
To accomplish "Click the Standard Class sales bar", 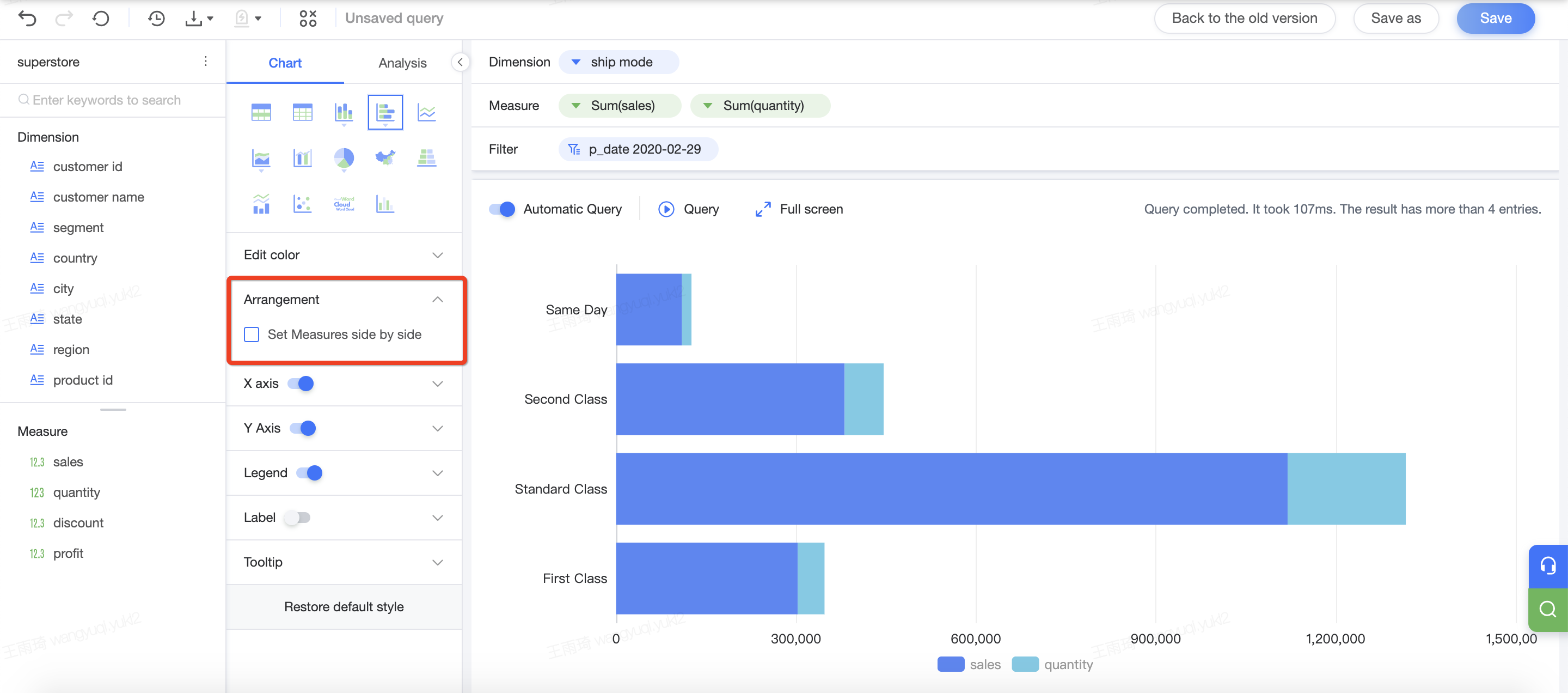I will (951, 489).
